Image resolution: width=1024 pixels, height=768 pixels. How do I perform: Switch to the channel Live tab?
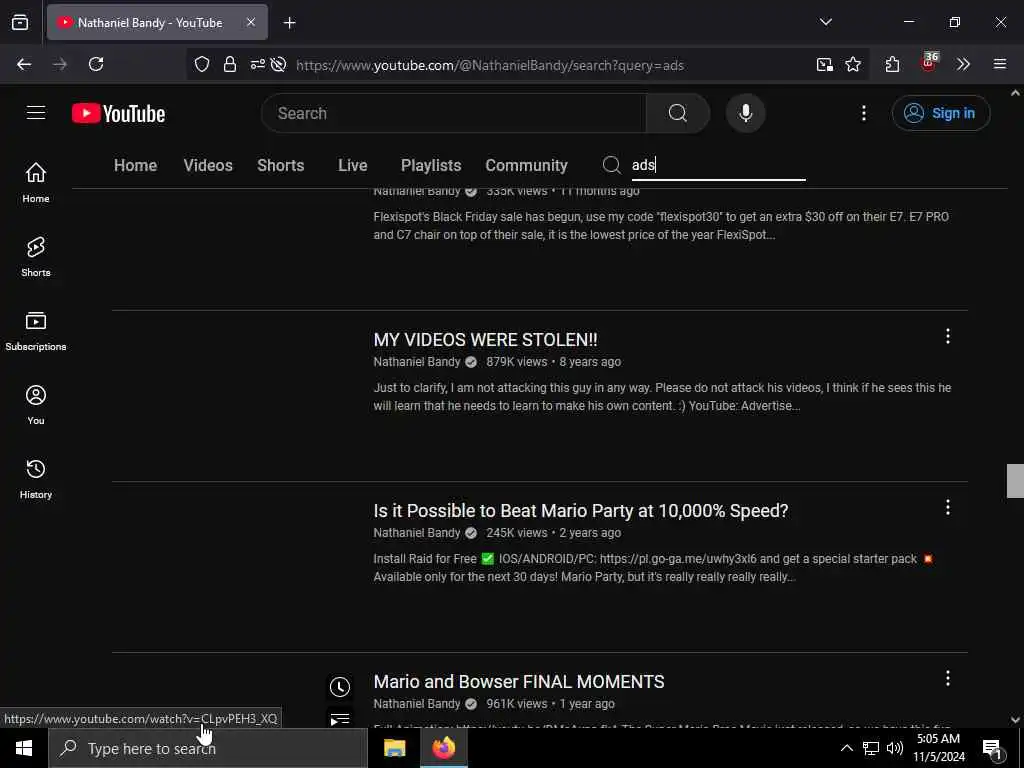[x=353, y=165]
